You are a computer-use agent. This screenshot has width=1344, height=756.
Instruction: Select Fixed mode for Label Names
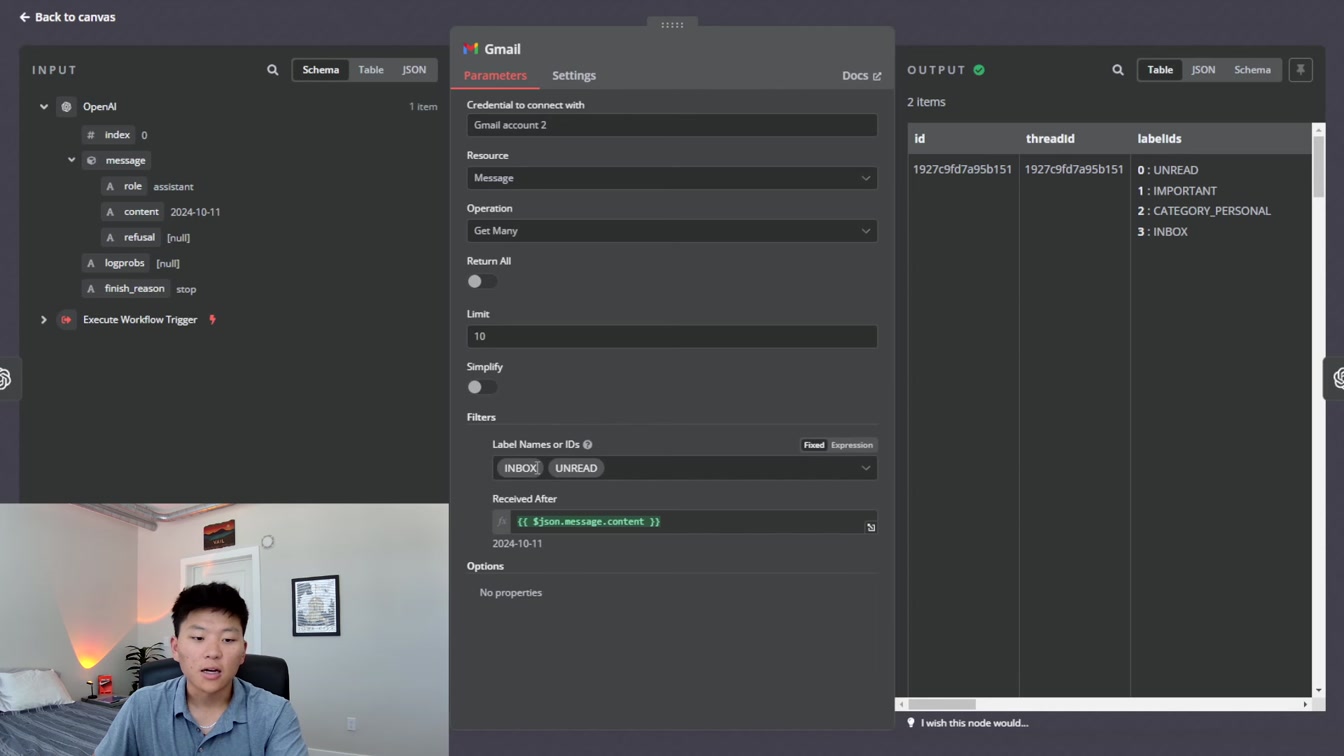coord(814,445)
